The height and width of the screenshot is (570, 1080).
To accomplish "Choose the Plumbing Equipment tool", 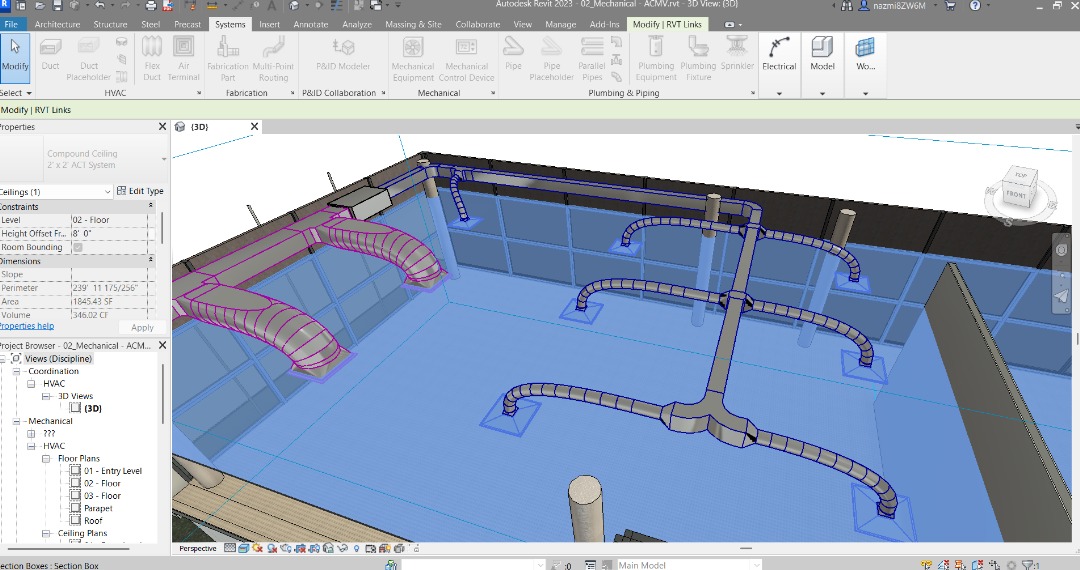I will [656, 59].
